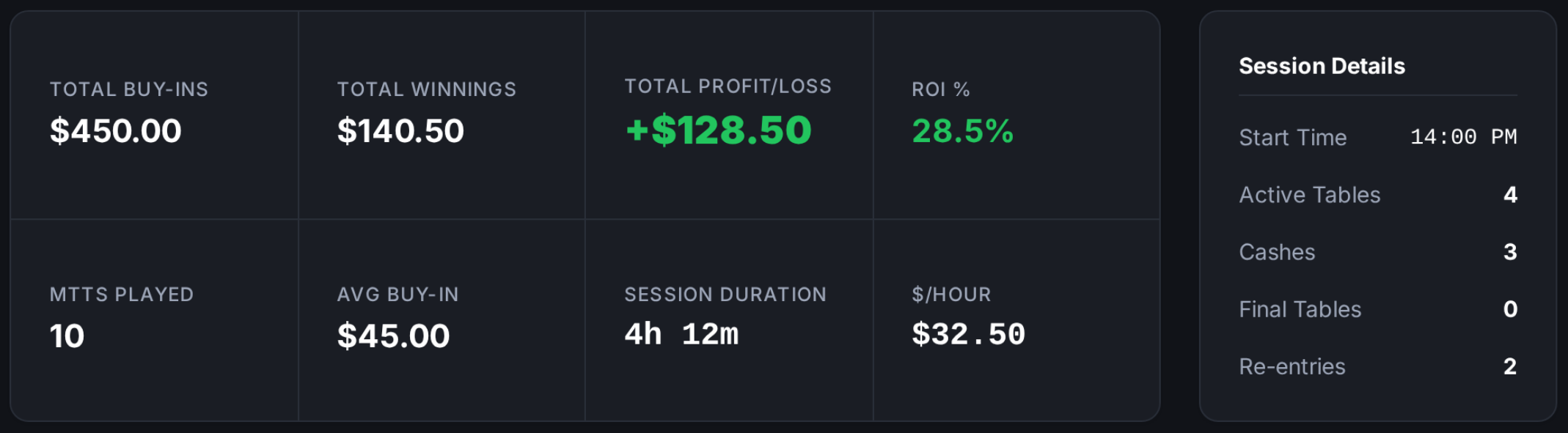Click the Total Profit/Loss label

coord(728,86)
